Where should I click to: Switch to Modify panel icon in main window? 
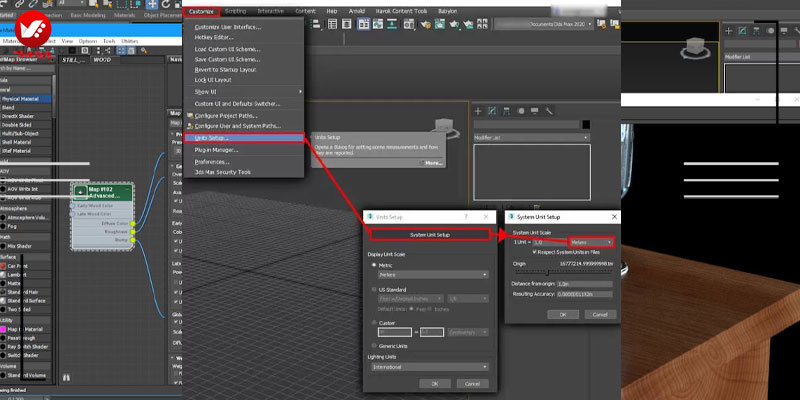(x=492, y=111)
